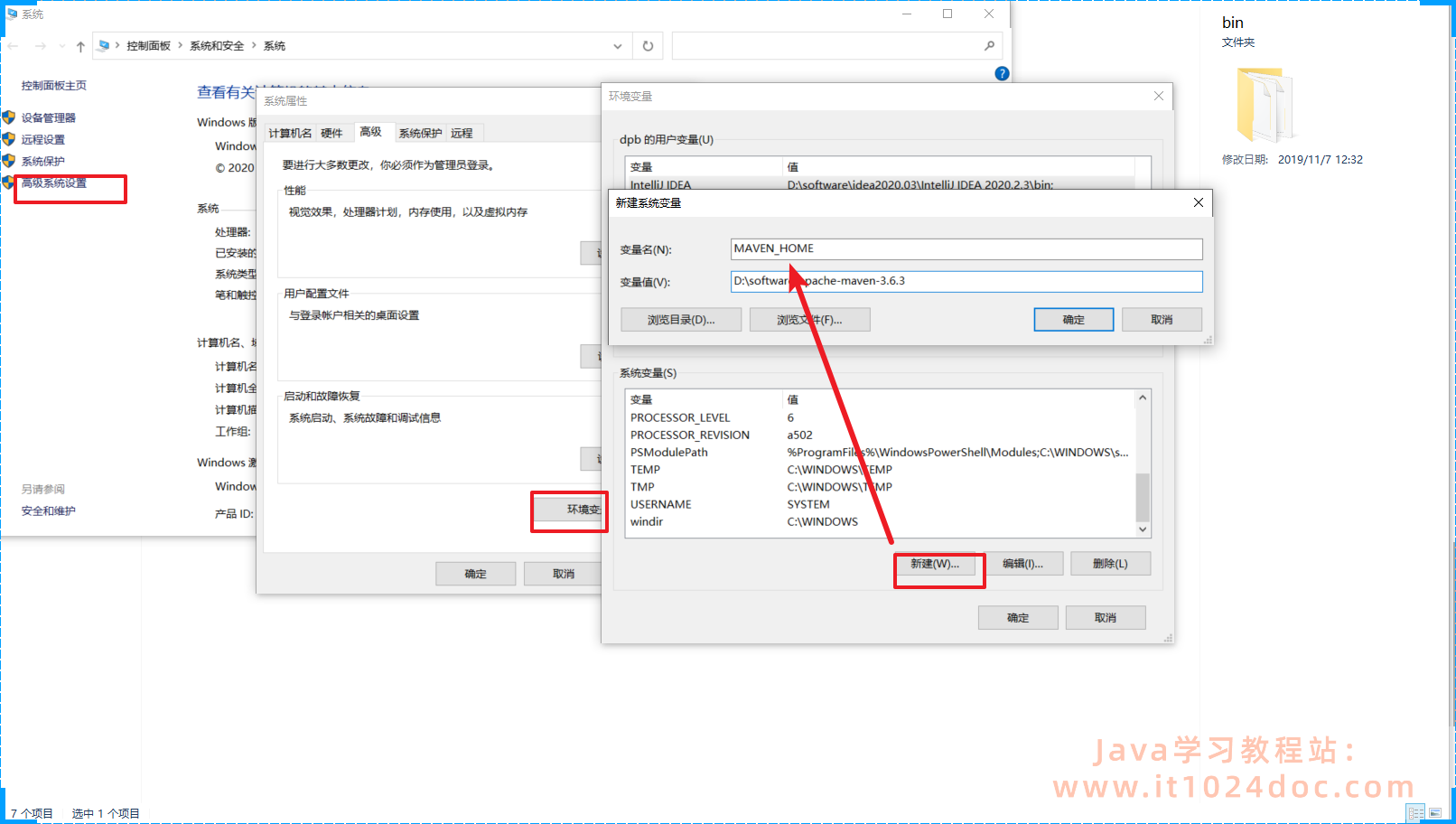This screenshot has height=824, width=1456.
Task: Click the shield icon beside 设备管理器
Action: click(x=9, y=117)
